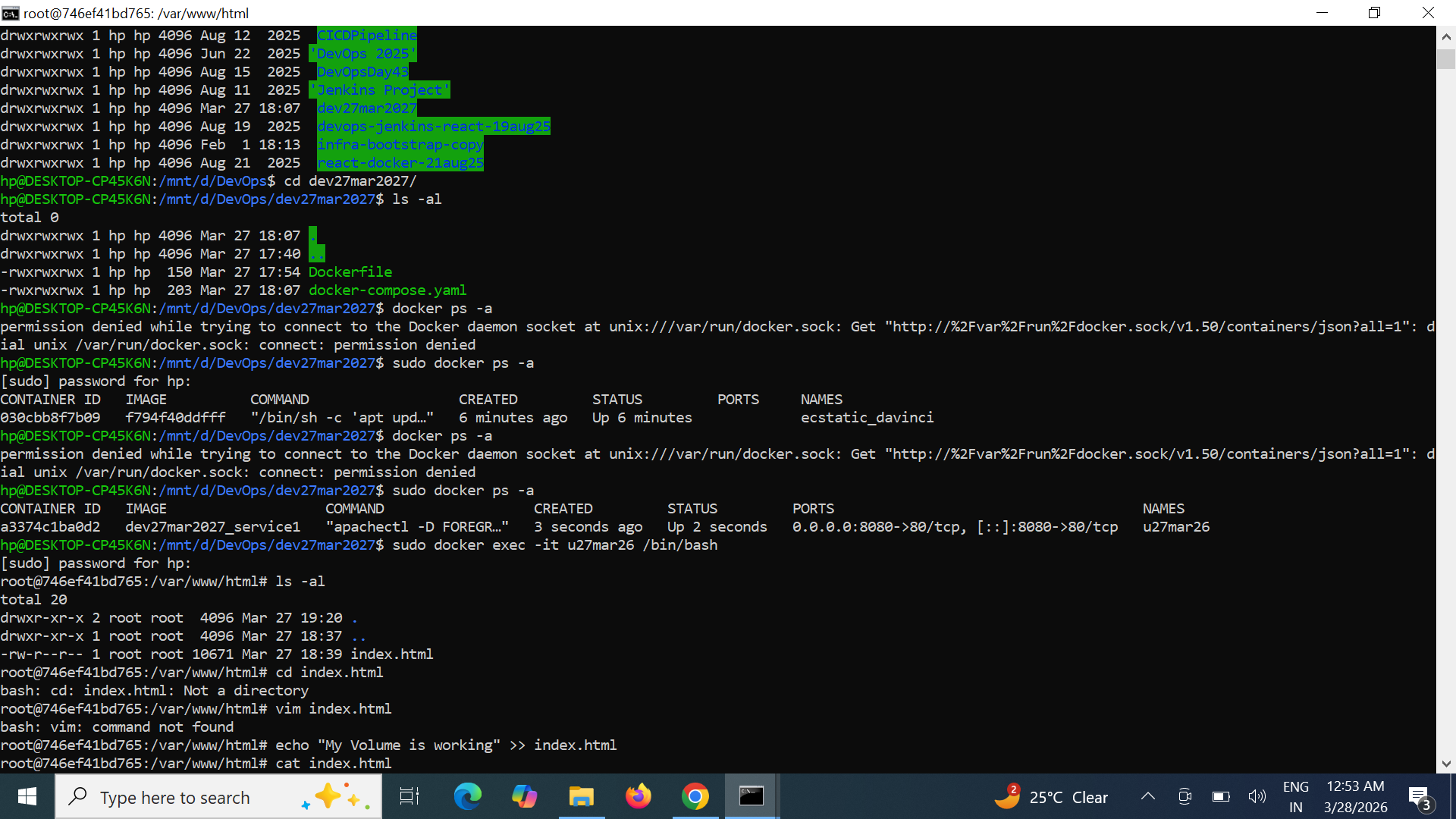
Task: Open the Meet Now tray icon
Action: (1185, 796)
